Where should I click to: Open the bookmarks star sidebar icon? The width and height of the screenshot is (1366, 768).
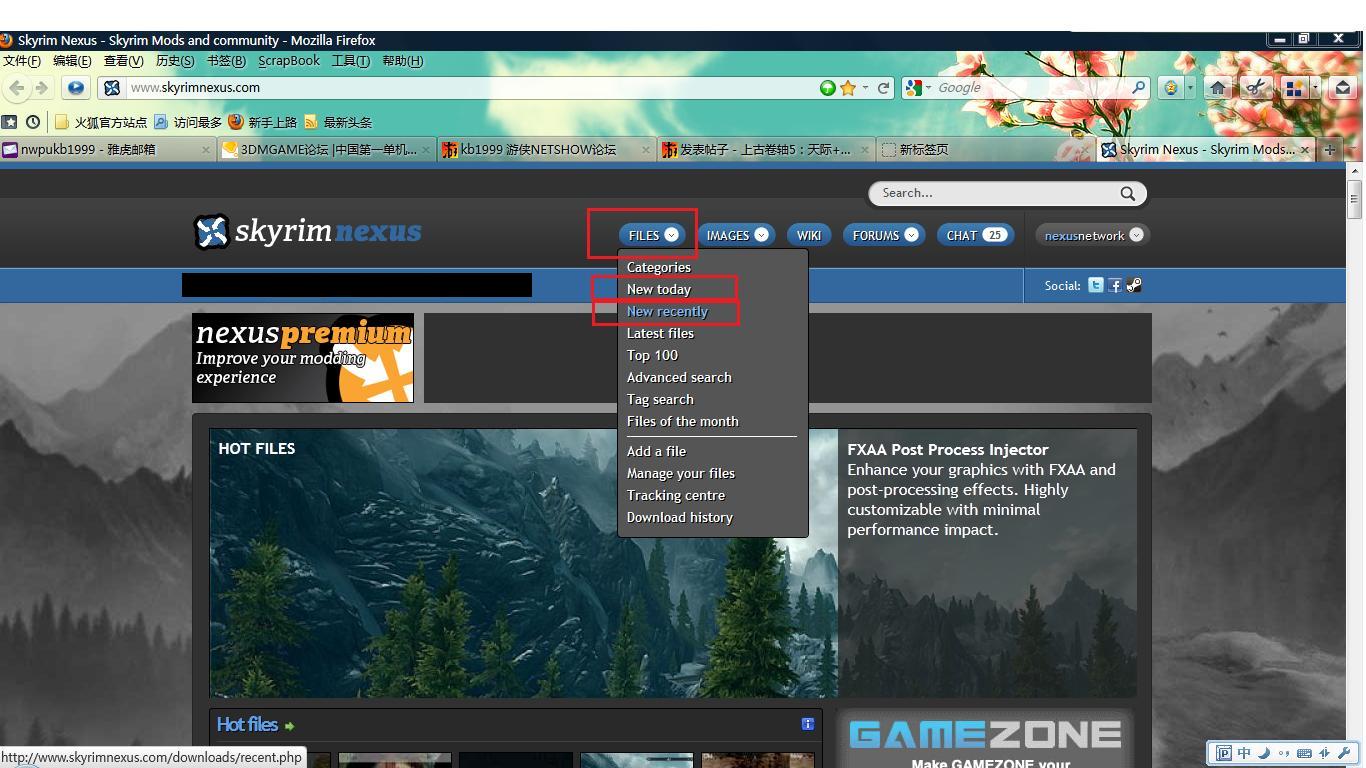pyautogui.click(x=9, y=122)
